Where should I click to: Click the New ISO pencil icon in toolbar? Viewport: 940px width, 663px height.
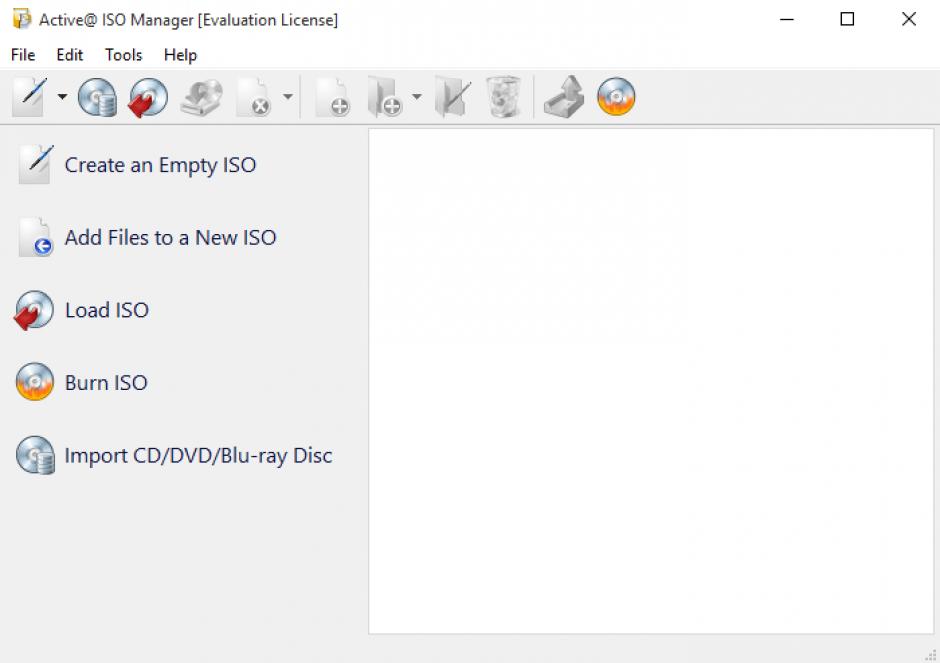point(29,97)
